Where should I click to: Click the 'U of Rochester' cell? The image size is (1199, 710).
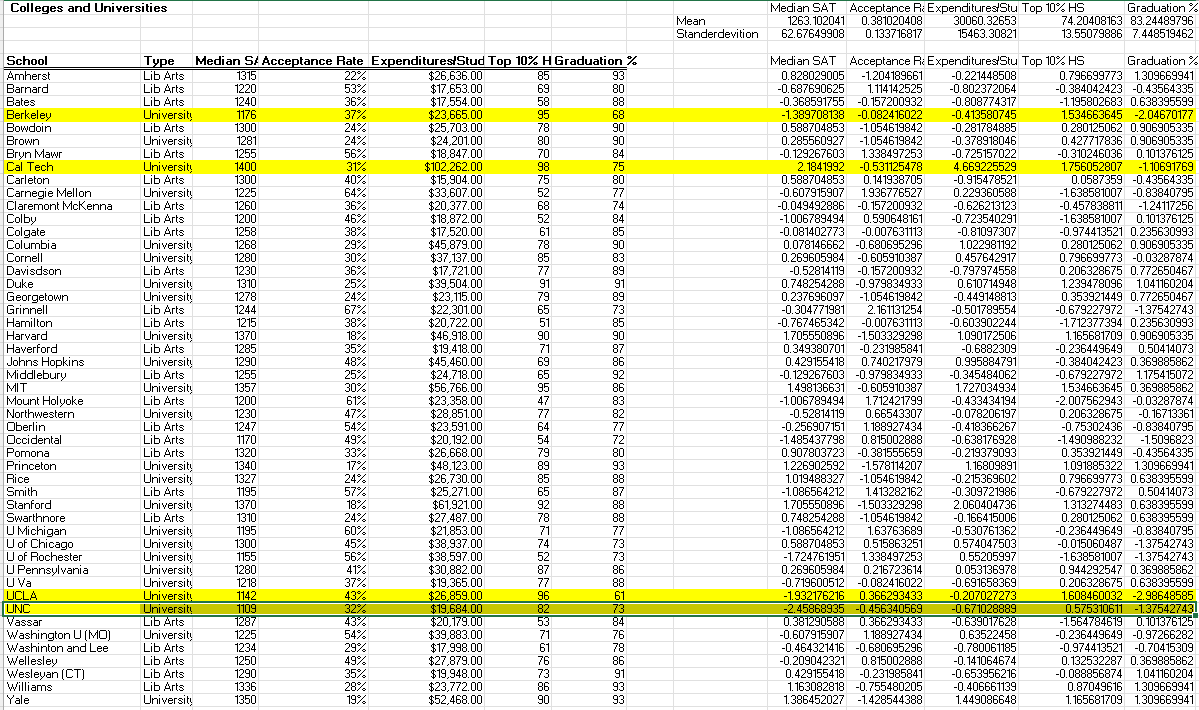tap(44, 556)
